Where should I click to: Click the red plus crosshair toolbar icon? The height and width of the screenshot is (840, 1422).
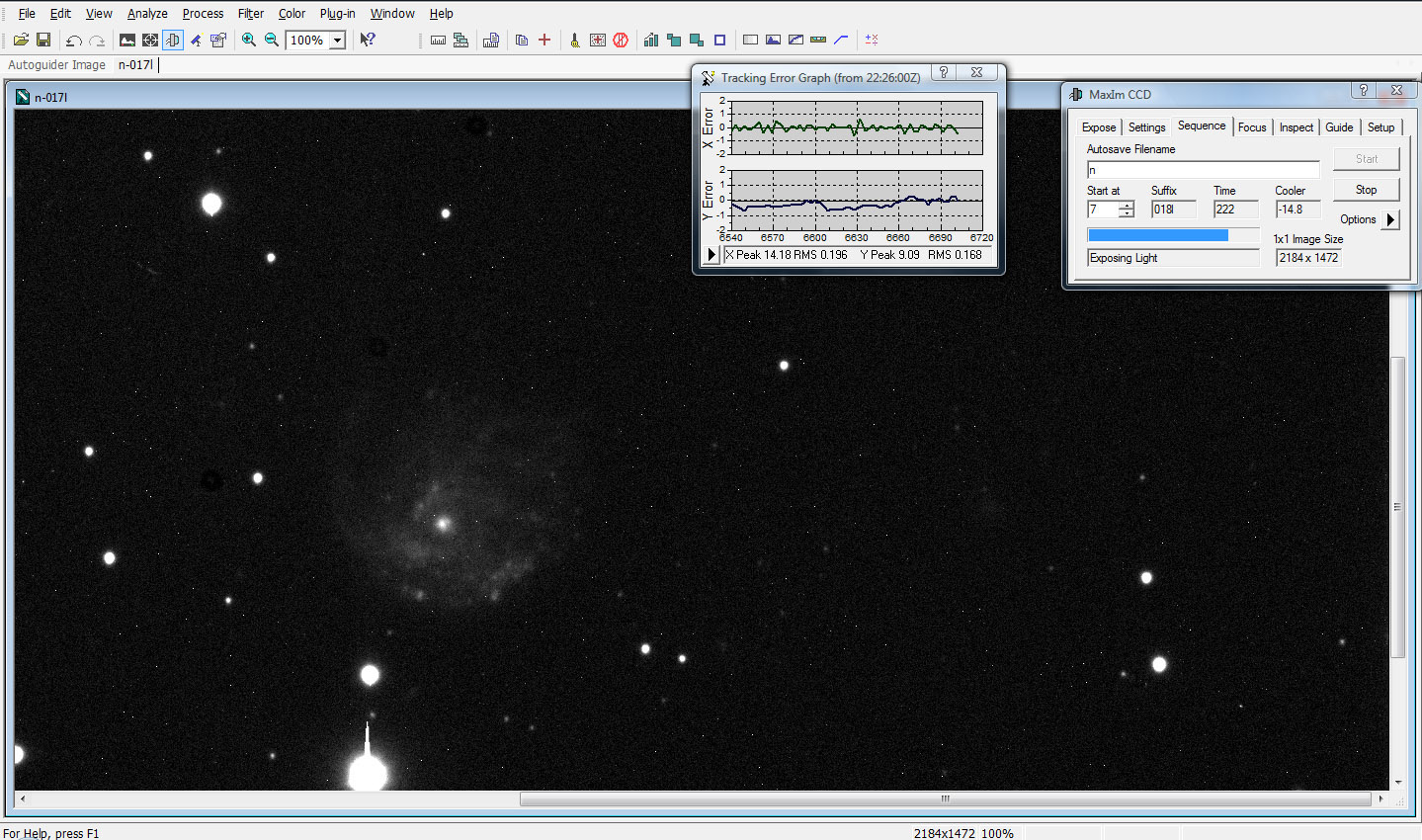(544, 41)
